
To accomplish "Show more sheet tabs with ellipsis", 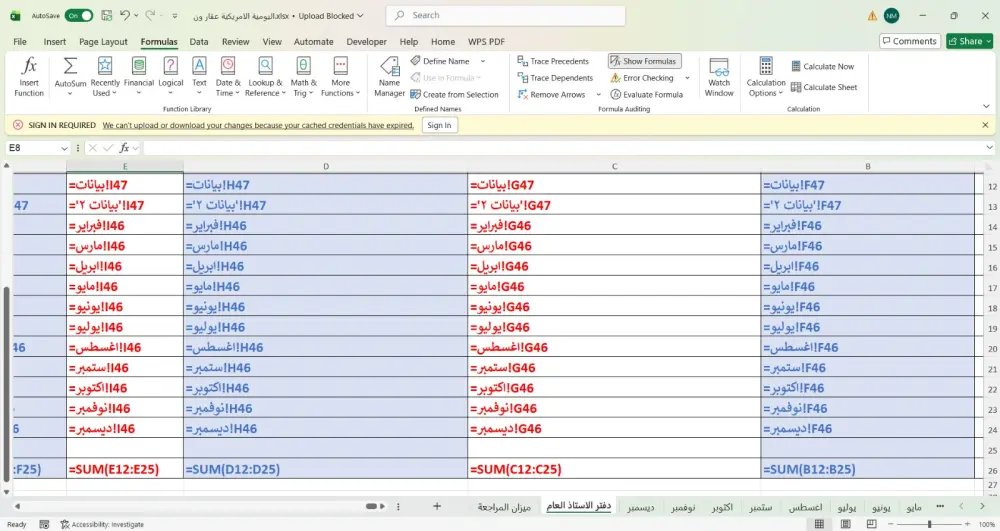I will click(x=940, y=506).
